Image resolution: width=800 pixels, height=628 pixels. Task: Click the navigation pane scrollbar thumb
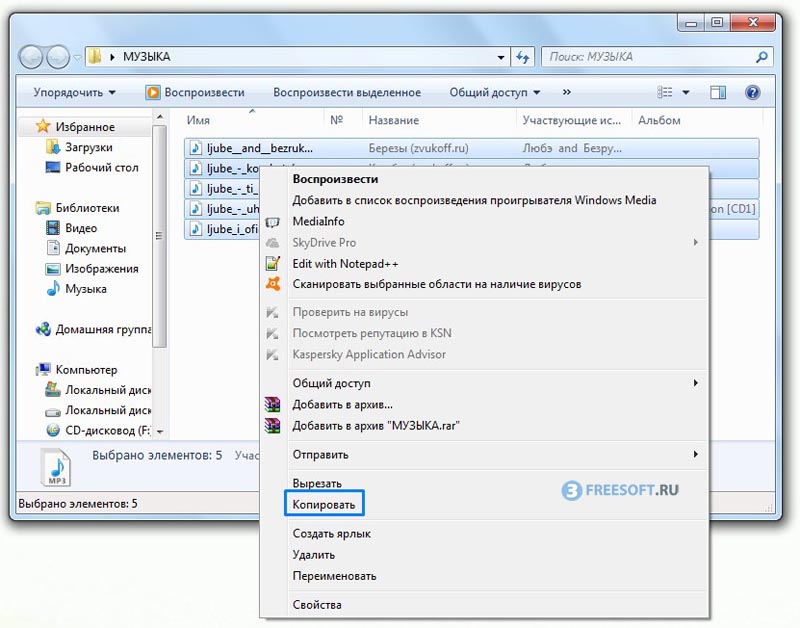[159, 235]
